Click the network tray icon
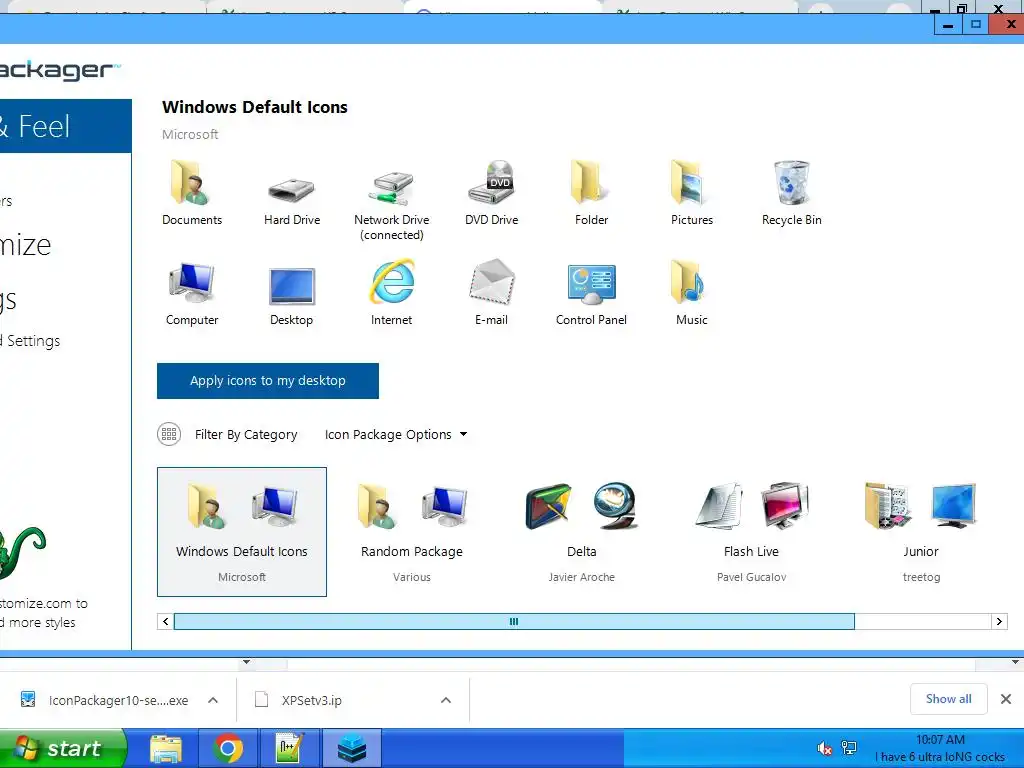The width and height of the screenshot is (1024, 768). [849, 748]
